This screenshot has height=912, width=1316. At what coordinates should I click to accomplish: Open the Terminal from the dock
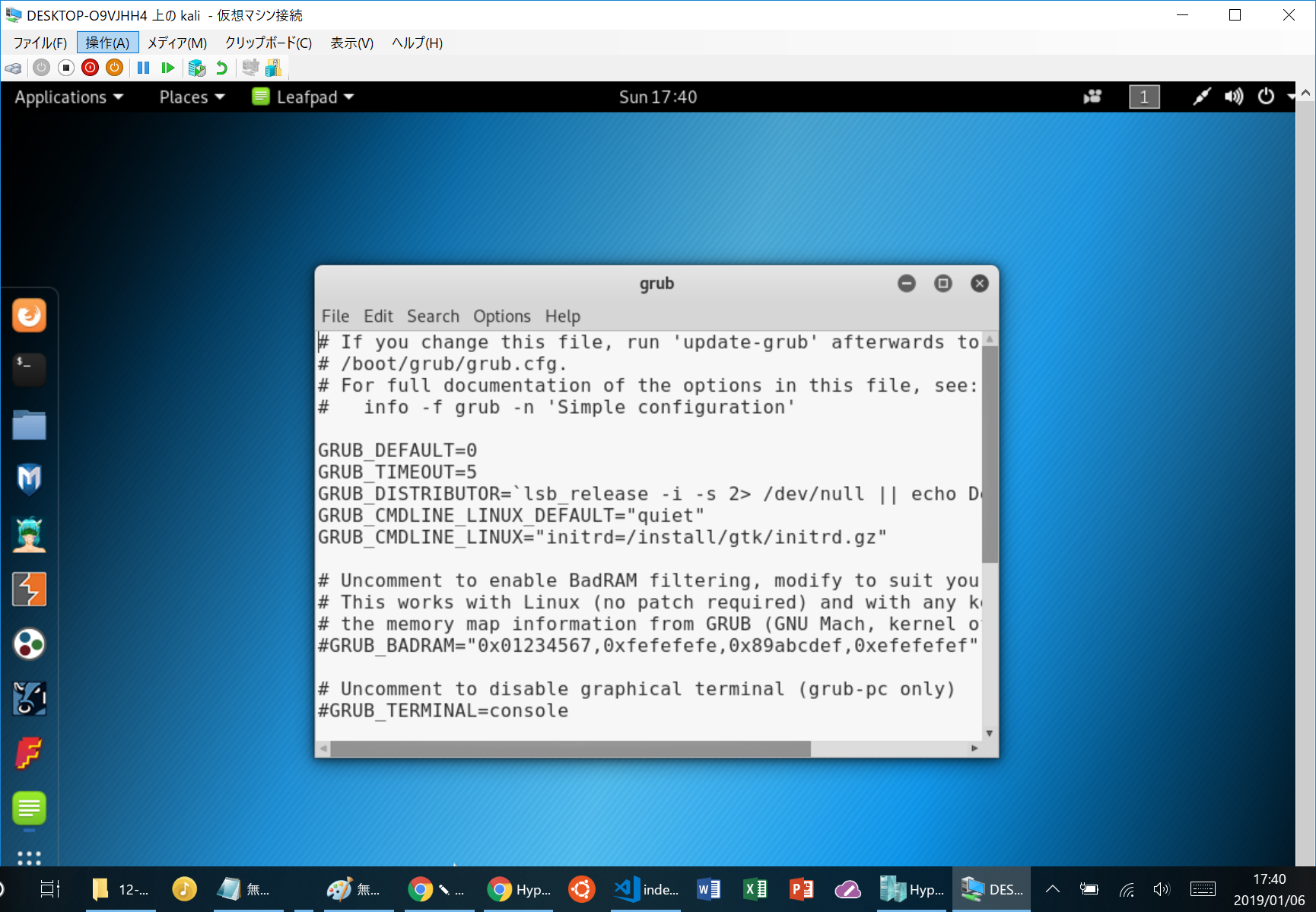pos(29,369)
